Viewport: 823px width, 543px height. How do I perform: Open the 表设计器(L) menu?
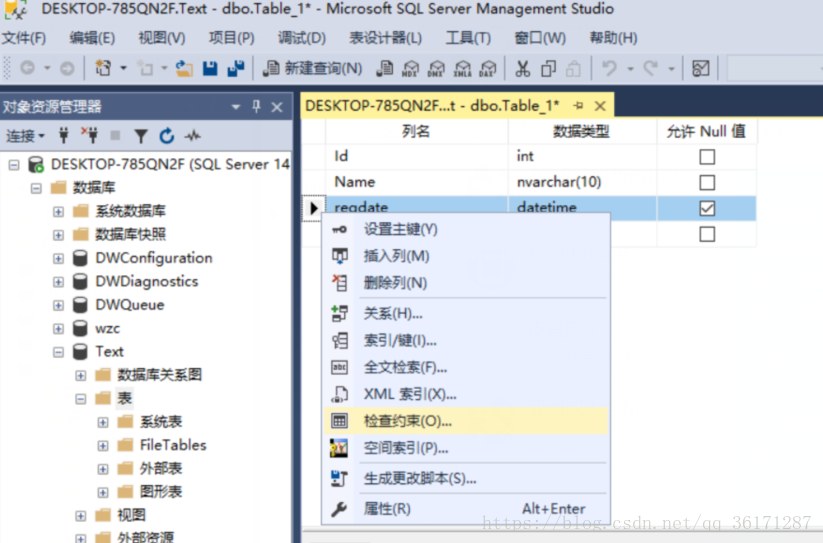[x=385, y=38]
